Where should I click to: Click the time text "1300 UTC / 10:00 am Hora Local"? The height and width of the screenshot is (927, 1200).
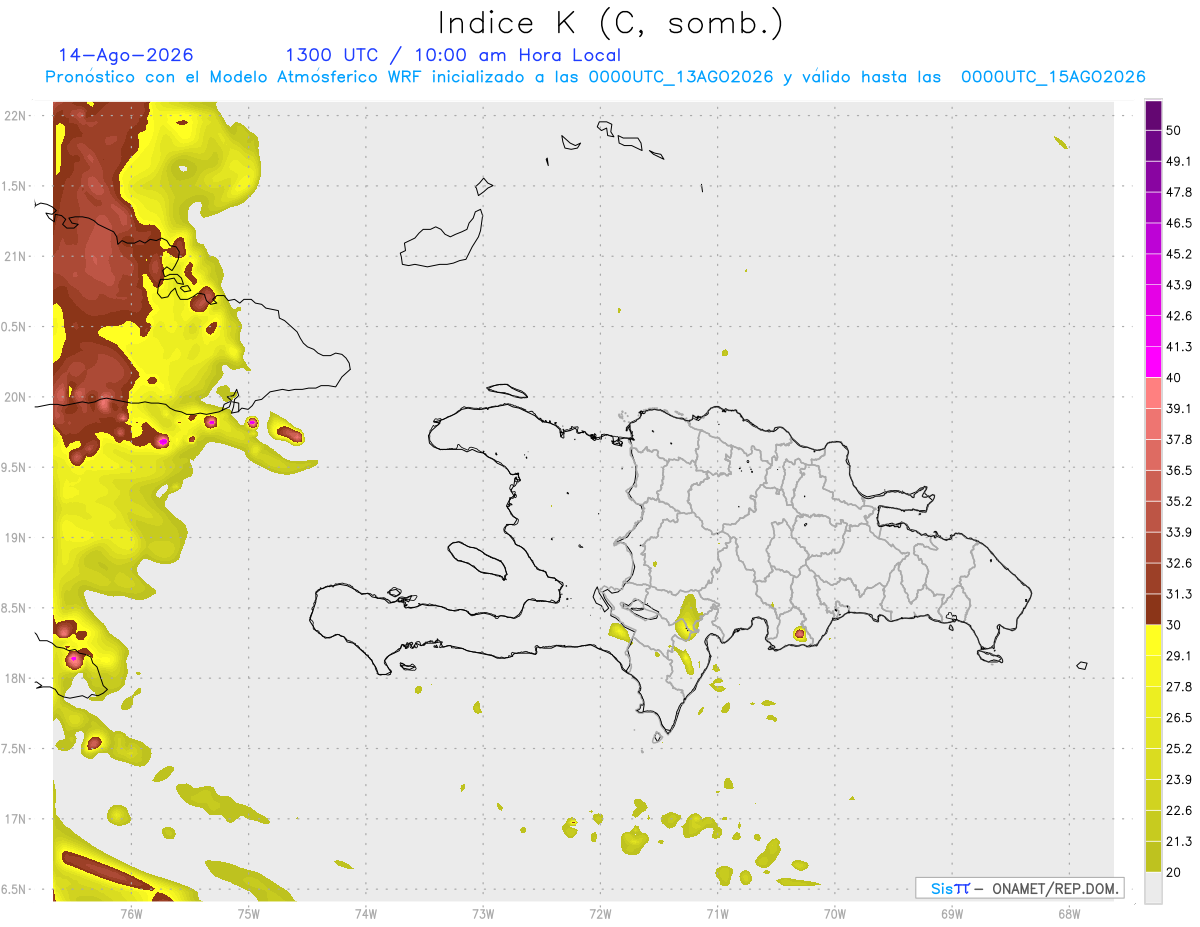[x=453, y=55]
